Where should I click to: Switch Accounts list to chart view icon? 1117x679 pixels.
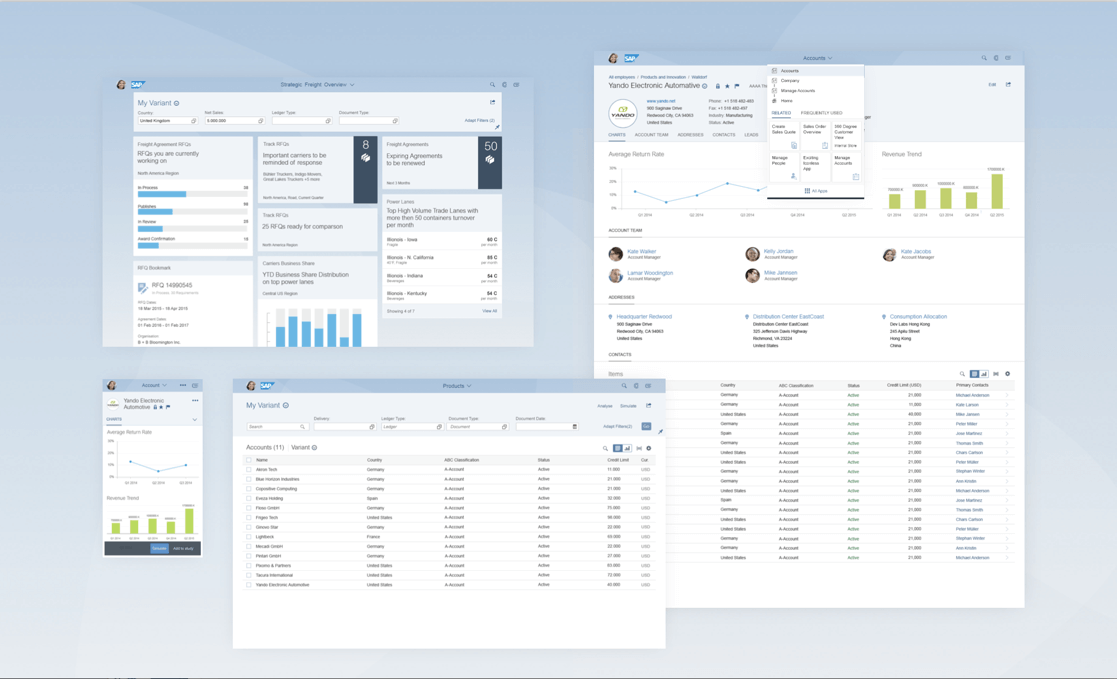click(x=628, y=448)
